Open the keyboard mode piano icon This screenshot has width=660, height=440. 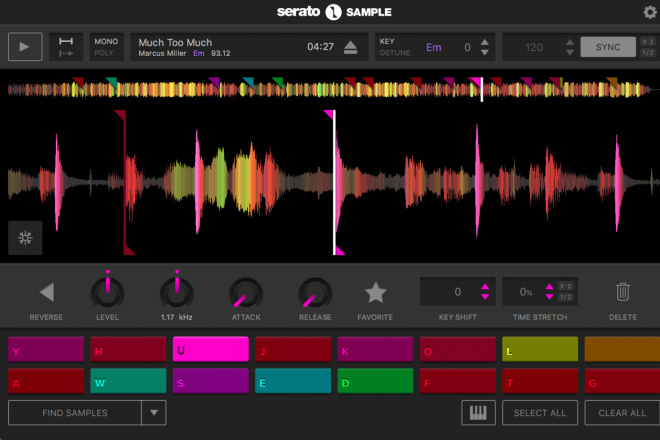(x=478, y=413)
